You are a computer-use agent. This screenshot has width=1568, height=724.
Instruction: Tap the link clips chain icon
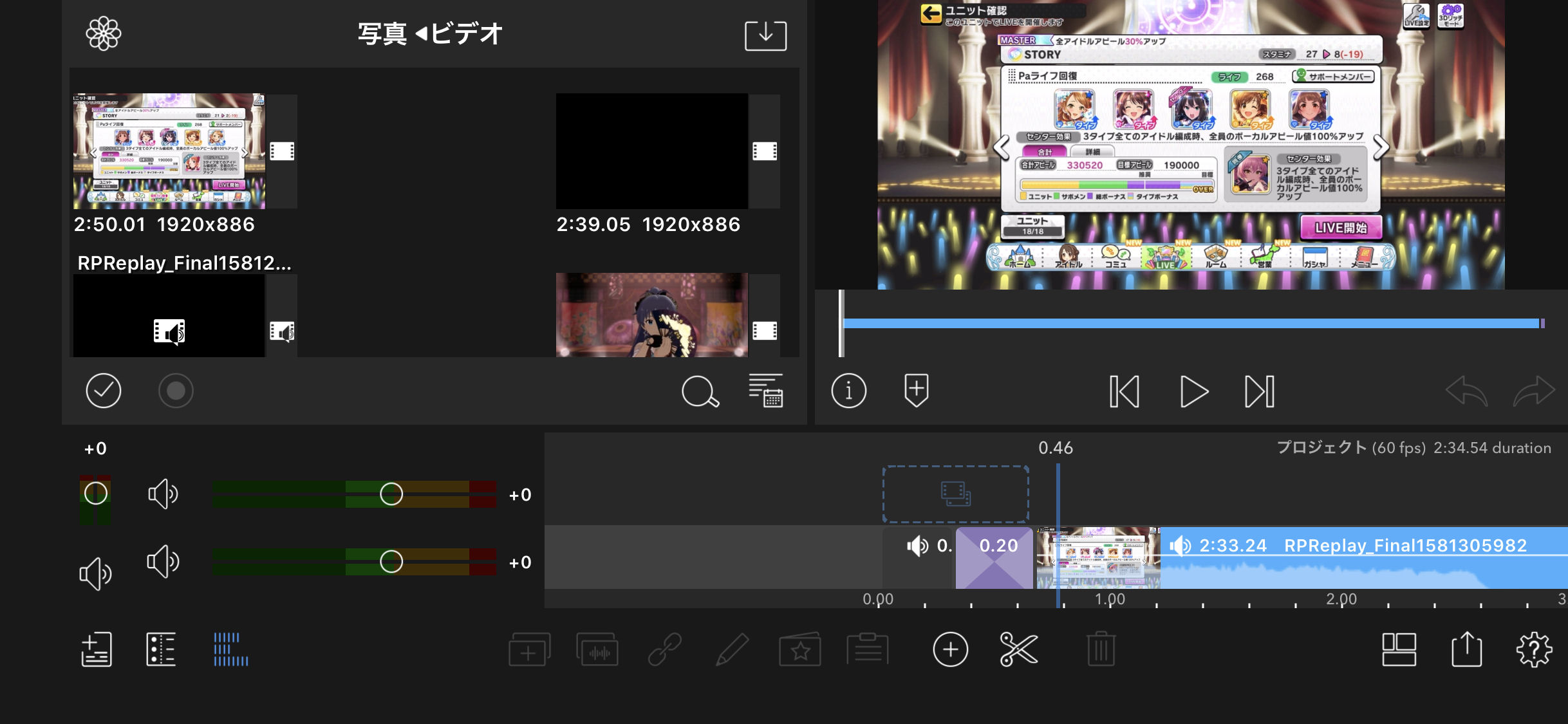tap(664, 649)
